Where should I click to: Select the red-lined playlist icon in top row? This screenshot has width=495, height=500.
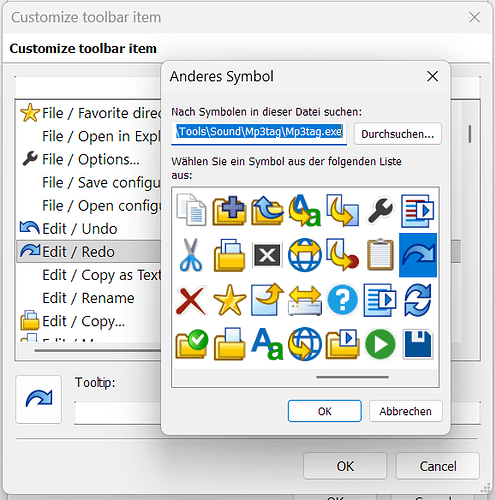click(x=418, y=211)
